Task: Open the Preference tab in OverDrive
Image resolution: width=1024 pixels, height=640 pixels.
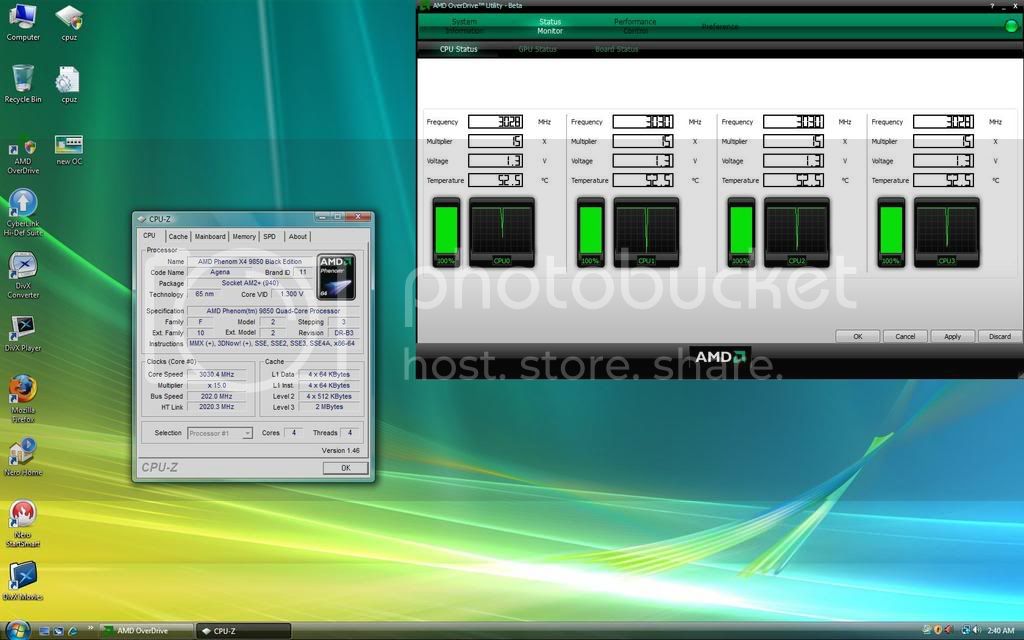Action: [x=720, y=27]
